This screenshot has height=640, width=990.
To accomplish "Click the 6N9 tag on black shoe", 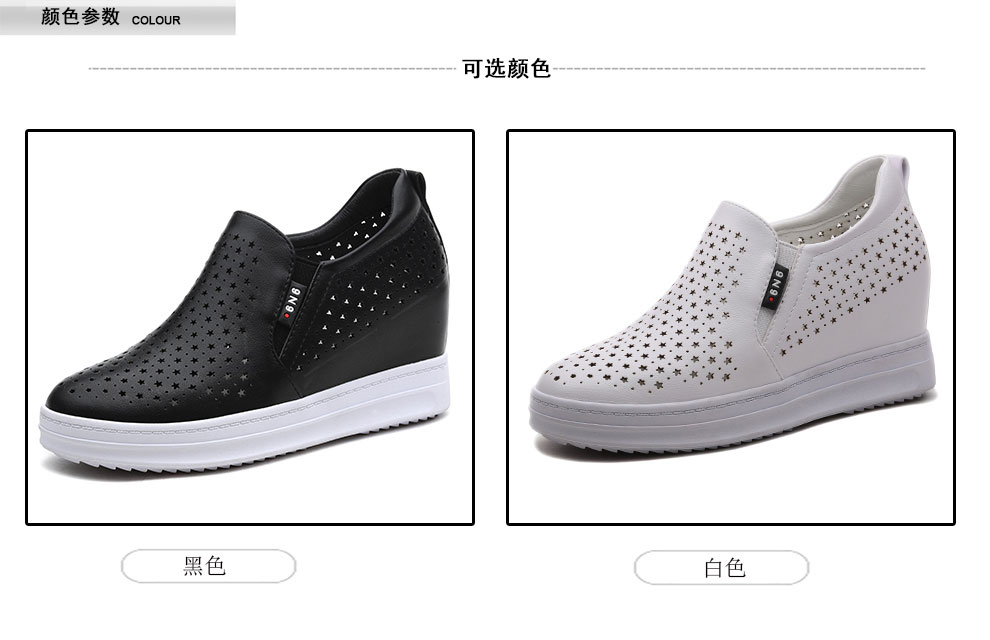I will [292, 302].
